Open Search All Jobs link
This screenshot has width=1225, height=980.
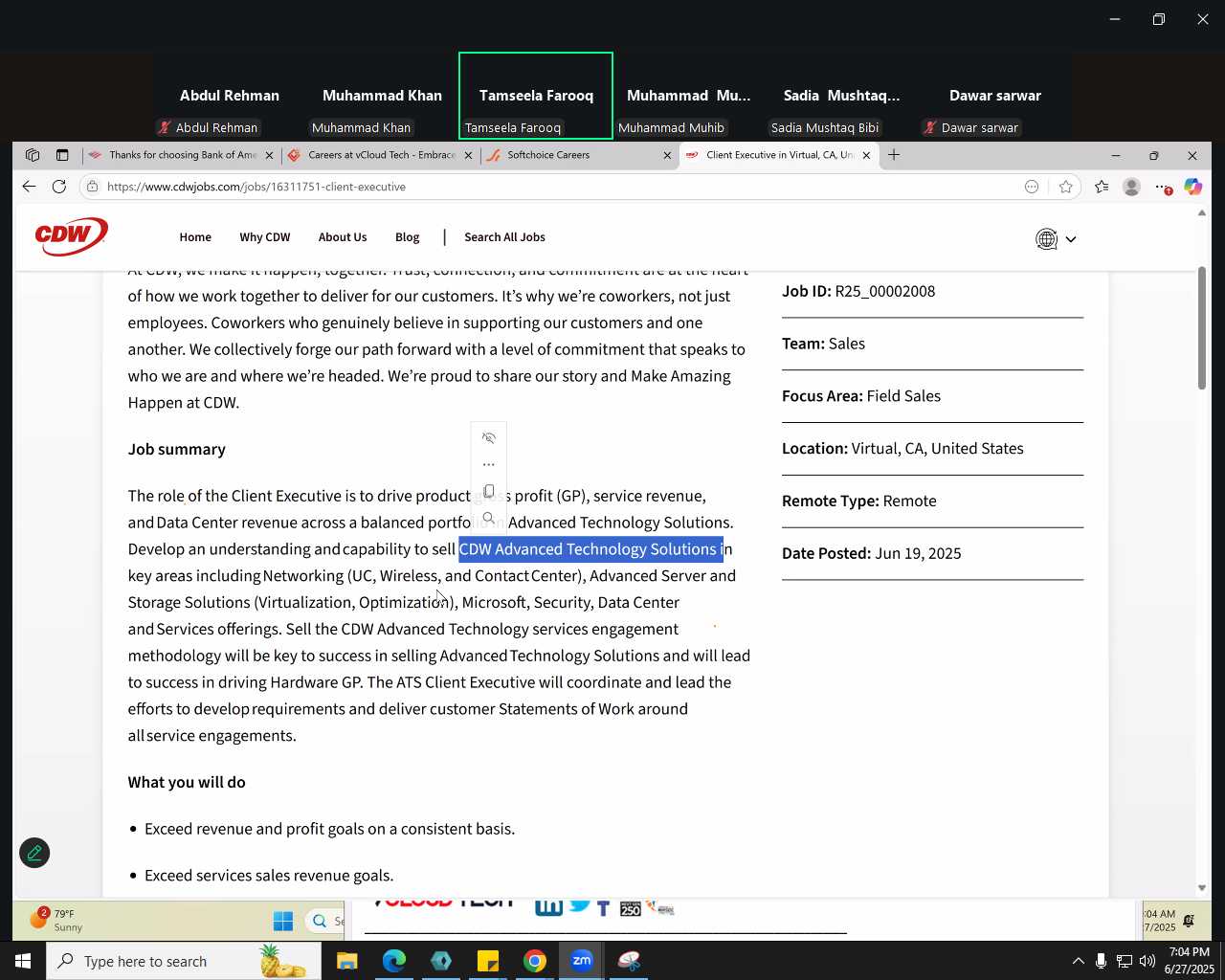point(504,237)
